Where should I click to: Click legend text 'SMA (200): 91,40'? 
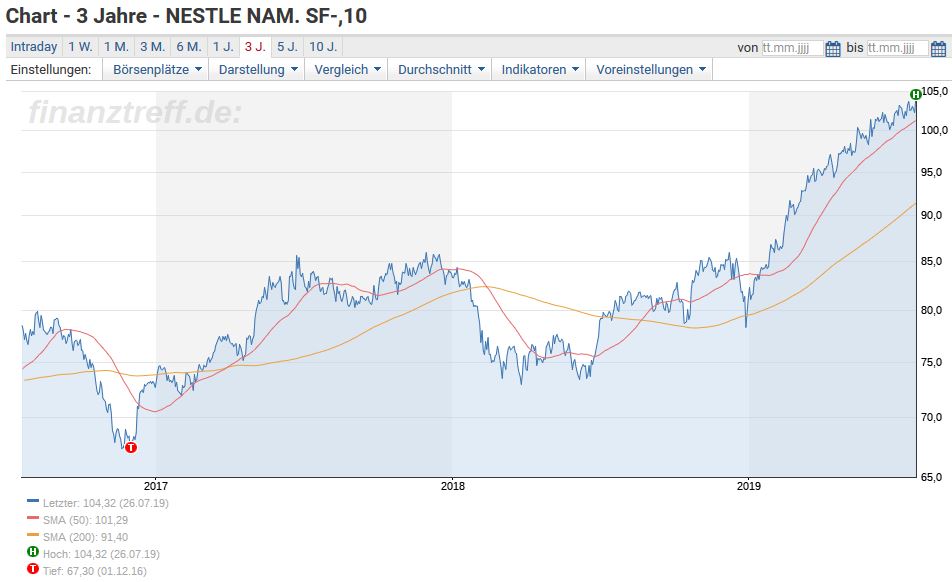(86, 537)
